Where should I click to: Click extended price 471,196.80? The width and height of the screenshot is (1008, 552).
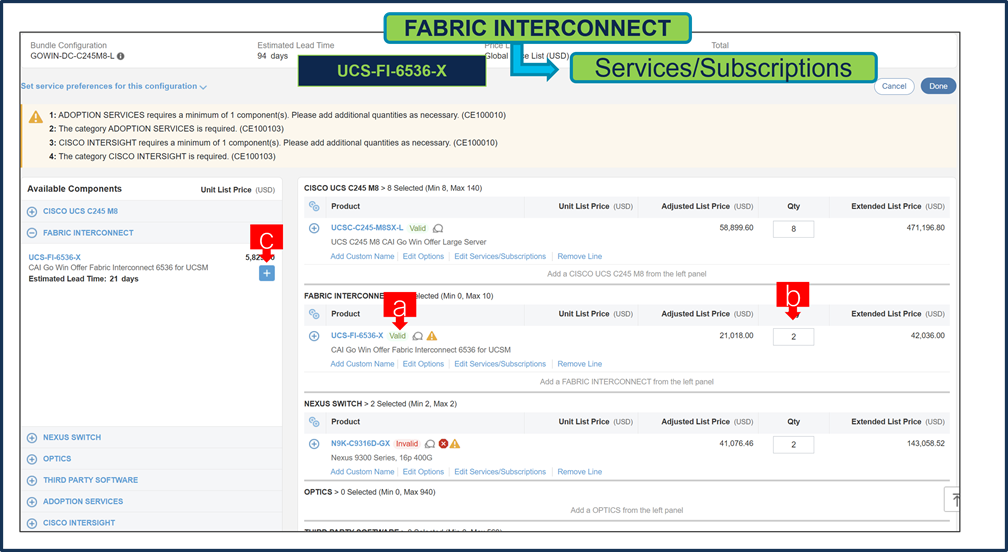pyautogui.click(x=926, y=228)
